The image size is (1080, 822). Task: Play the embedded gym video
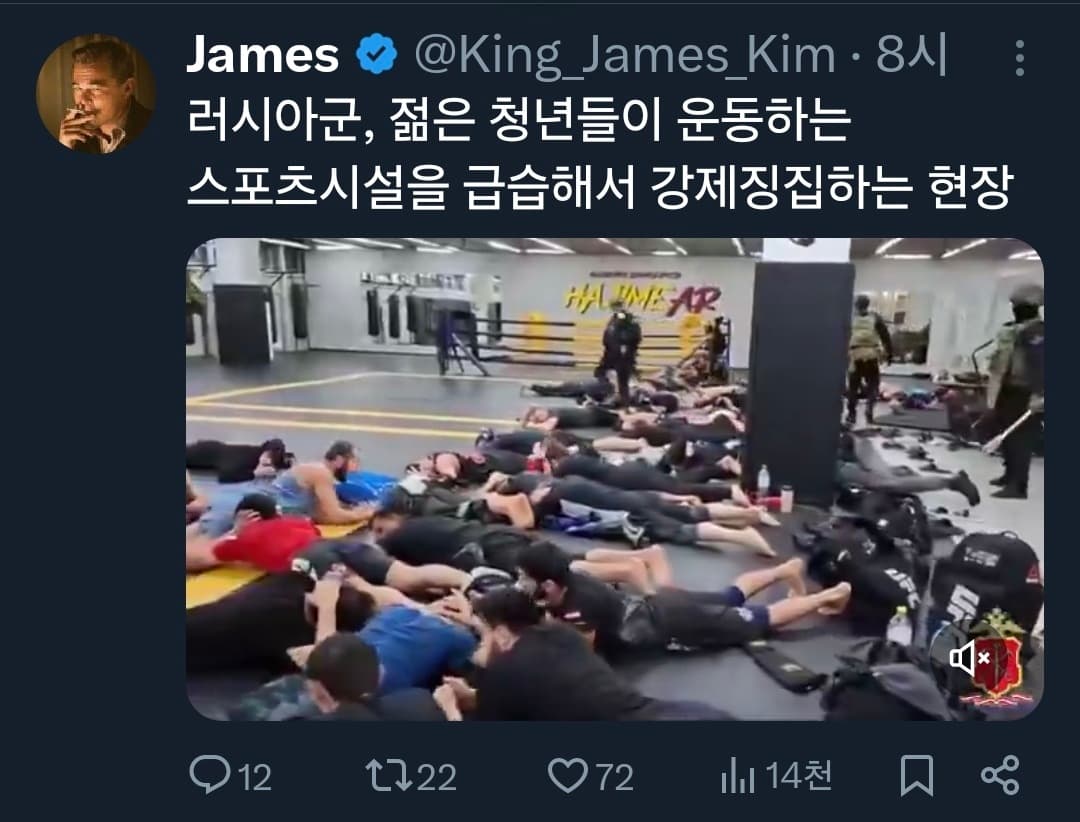(615, 479)
